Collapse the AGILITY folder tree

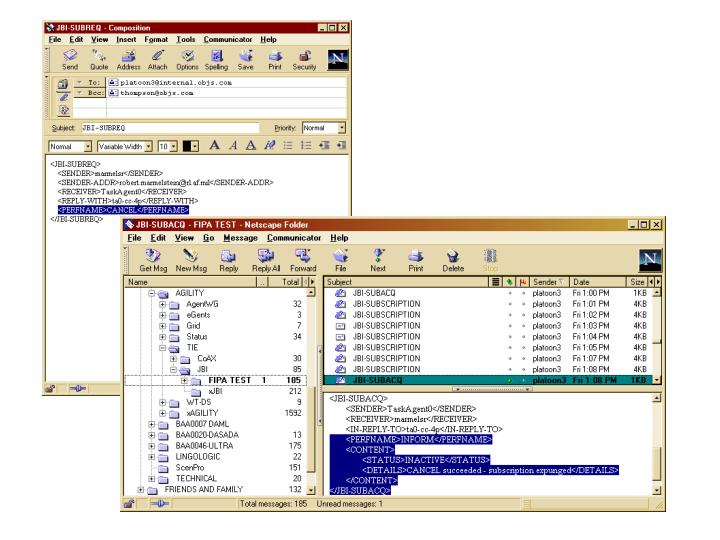pyautogui.click(x=152, y=293)
